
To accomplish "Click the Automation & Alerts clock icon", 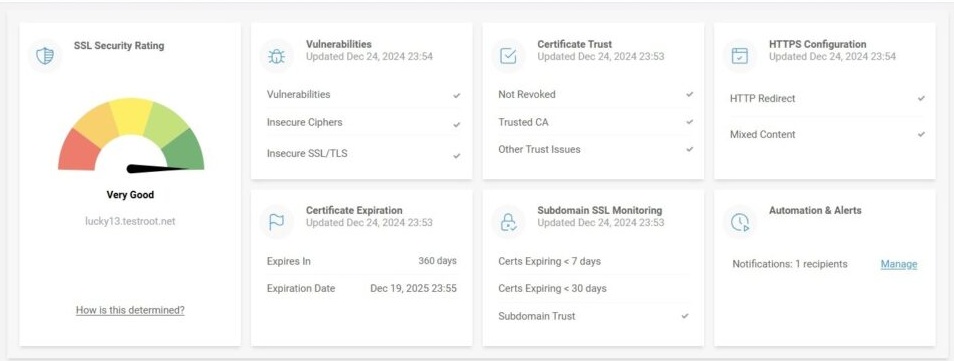I will coord(740,222).
